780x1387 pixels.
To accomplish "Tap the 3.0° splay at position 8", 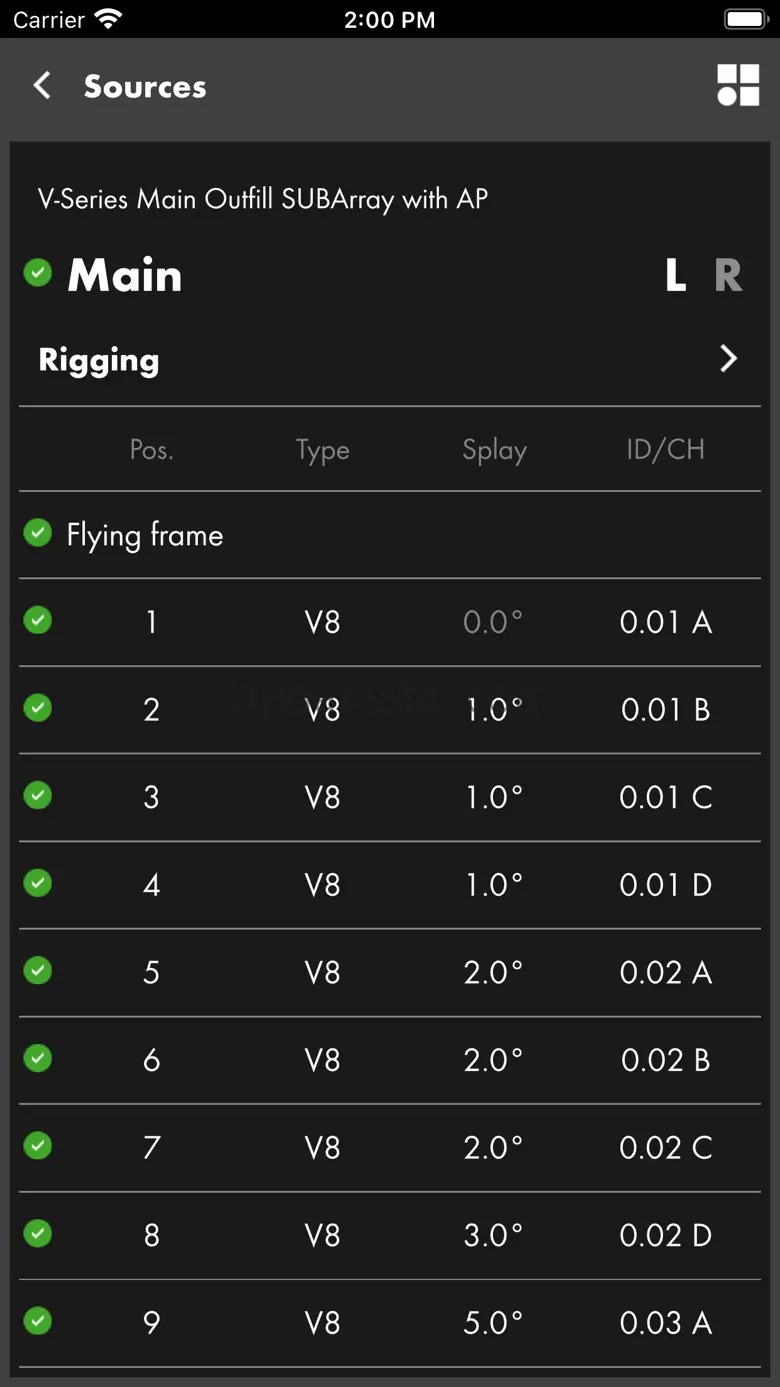I will coord(493,1235).
